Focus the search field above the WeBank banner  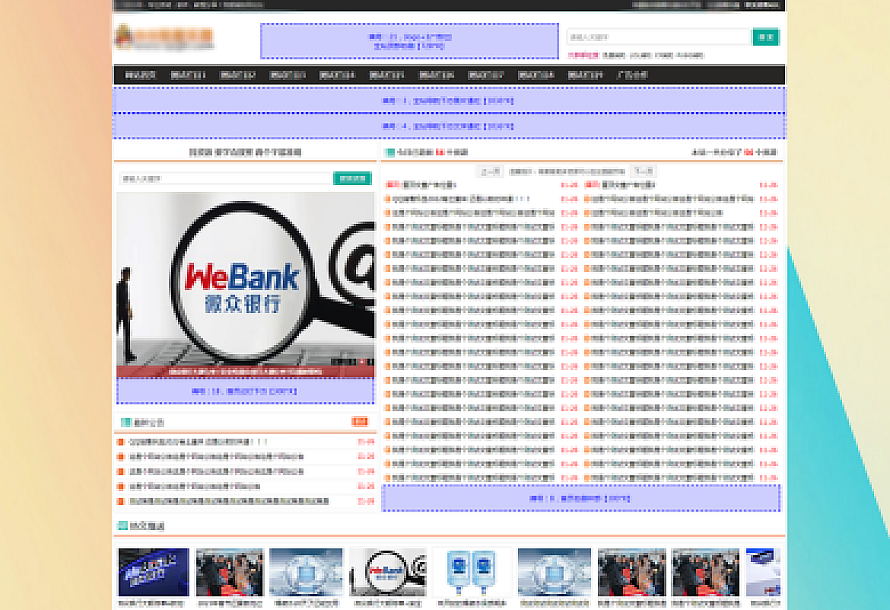(224, 178)
